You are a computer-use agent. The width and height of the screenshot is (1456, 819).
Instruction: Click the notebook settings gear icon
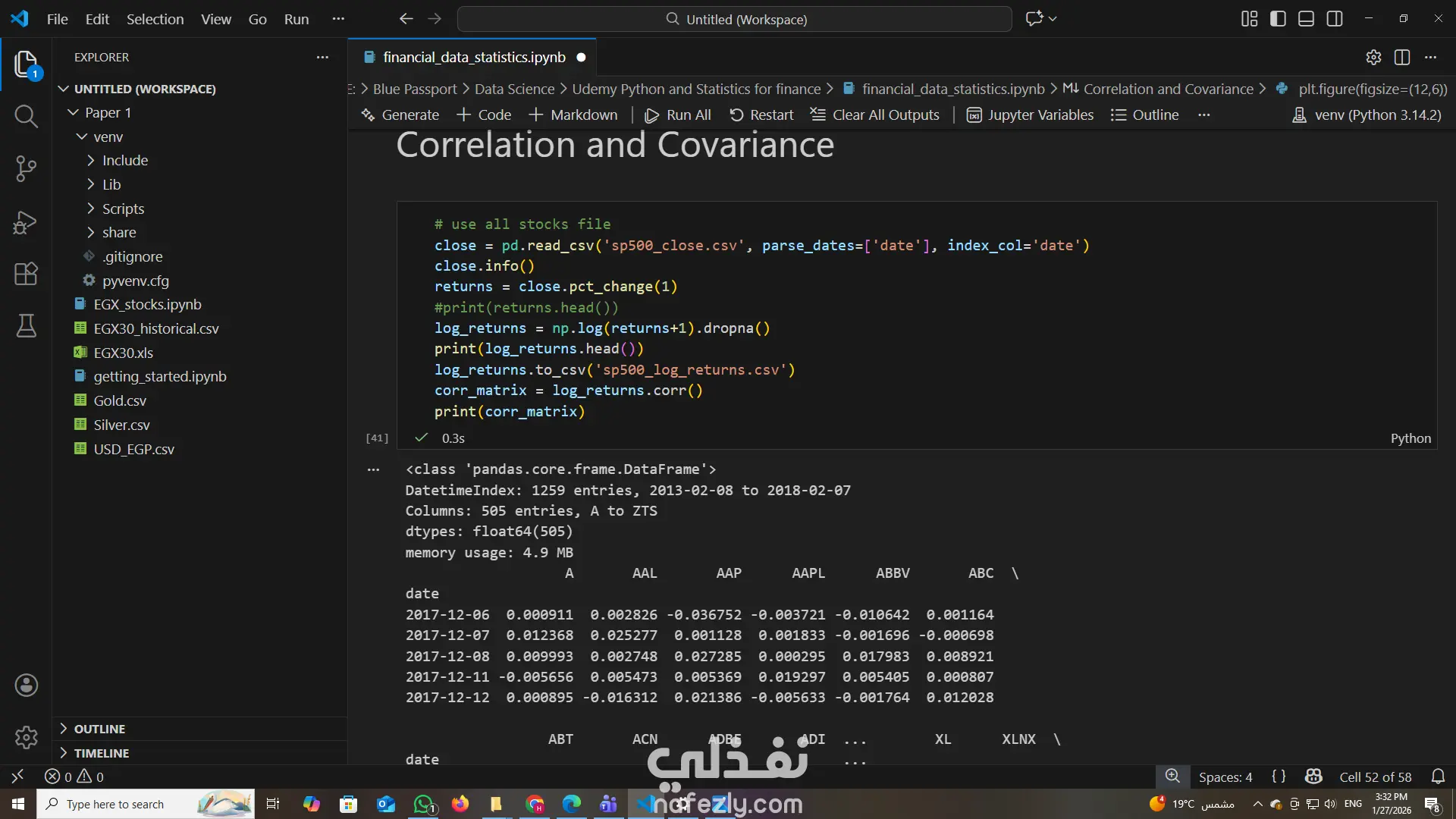coord(1373,58)
